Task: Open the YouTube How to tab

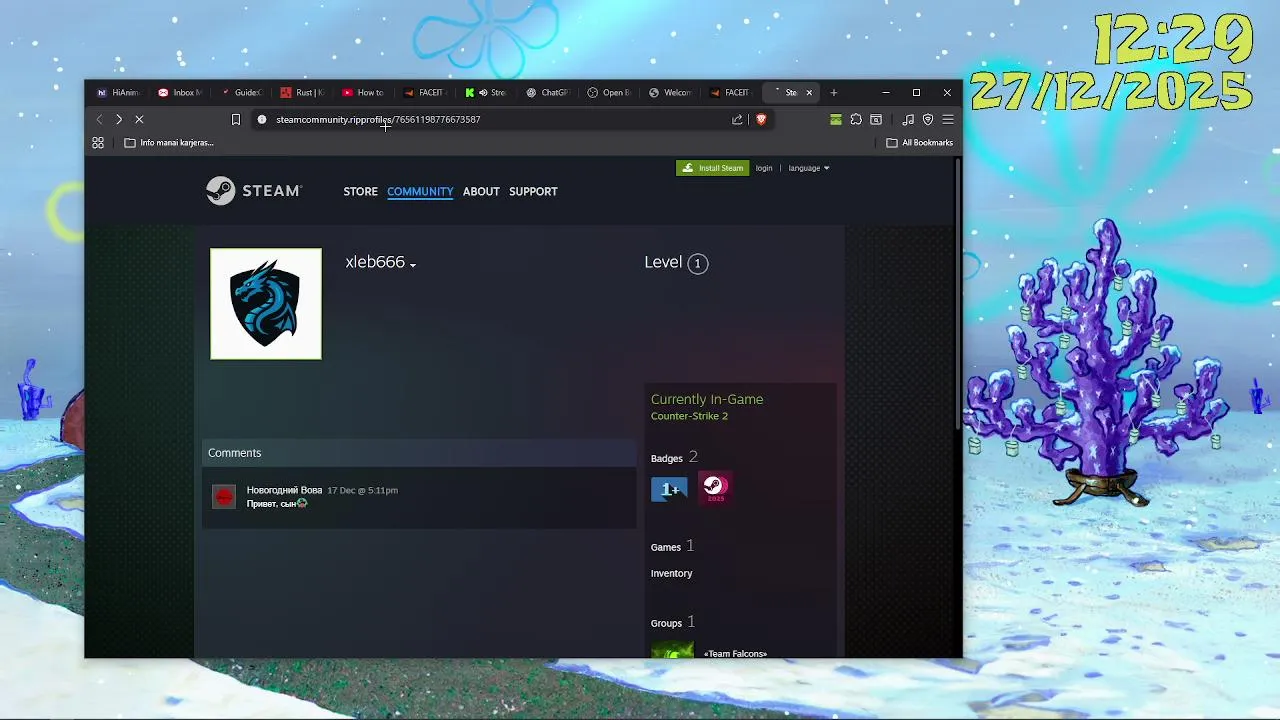Action: coord(363,93)
